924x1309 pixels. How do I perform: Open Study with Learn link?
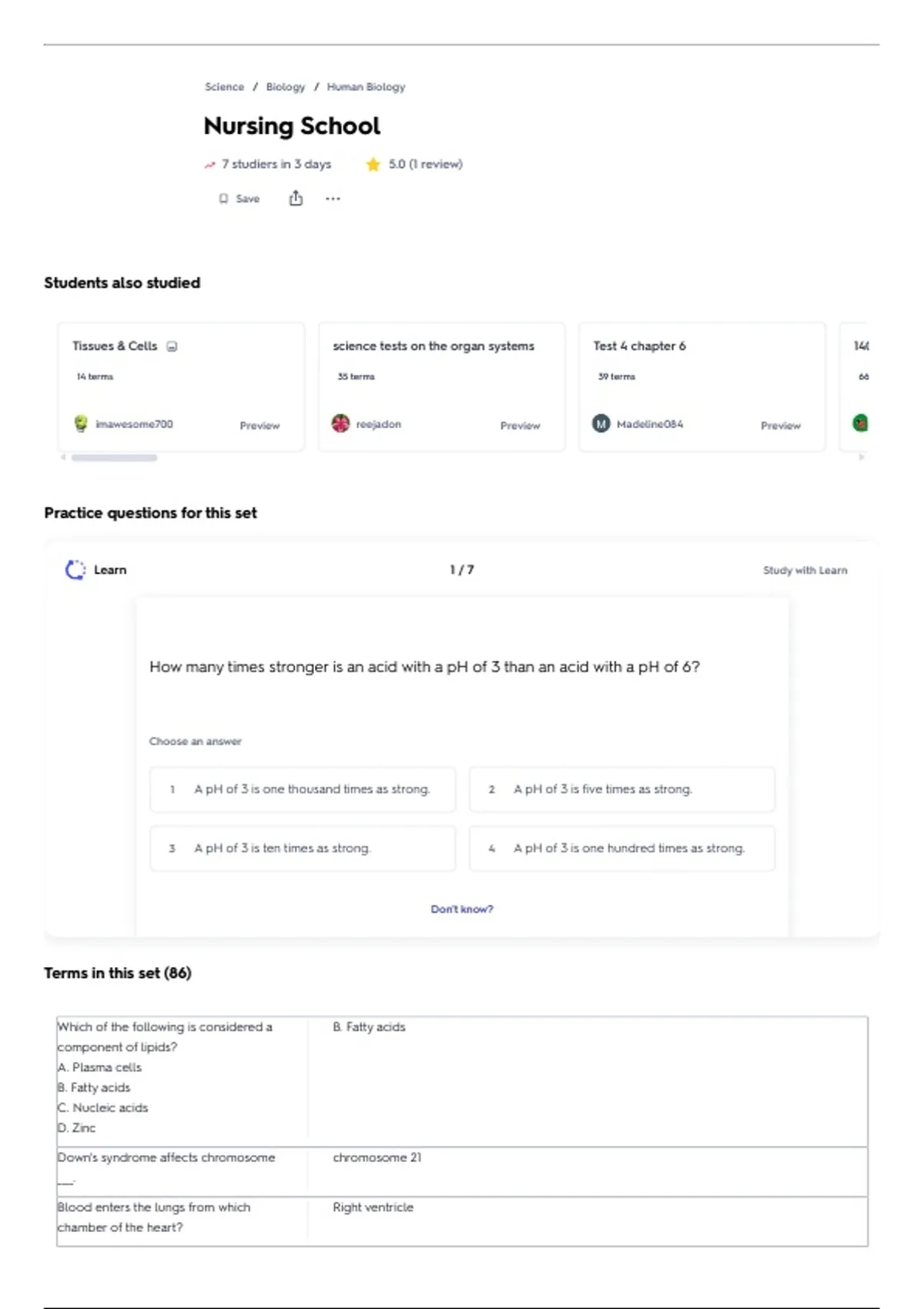click(805, 571)
